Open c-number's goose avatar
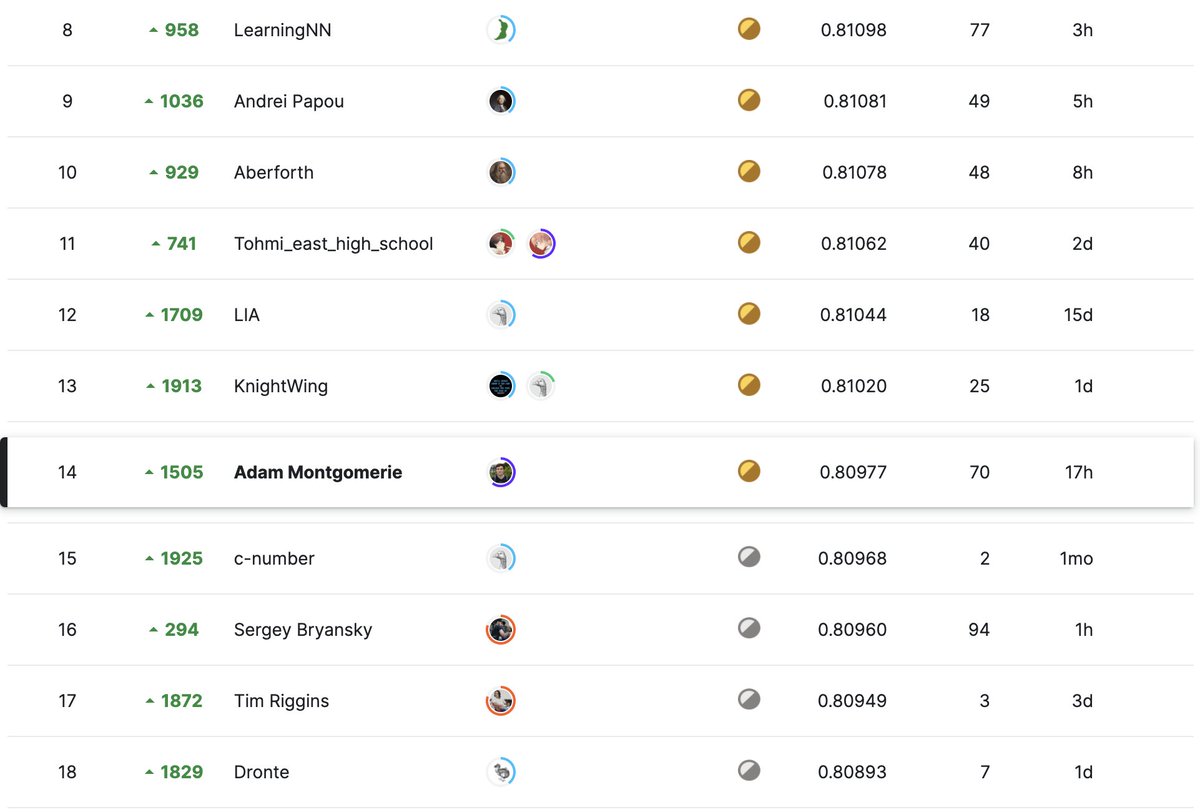This screenshot has height=812, width=1200. (x=501, y=558)
